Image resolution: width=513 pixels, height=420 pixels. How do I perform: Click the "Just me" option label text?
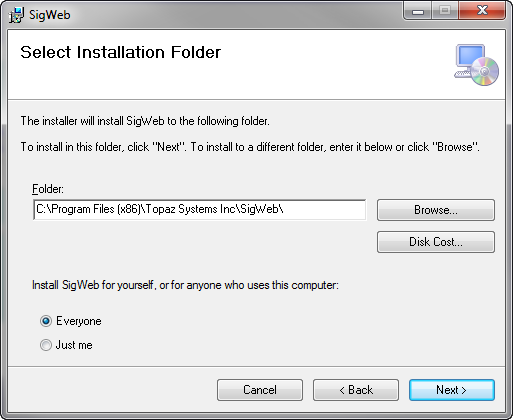[x=74, y=345]
